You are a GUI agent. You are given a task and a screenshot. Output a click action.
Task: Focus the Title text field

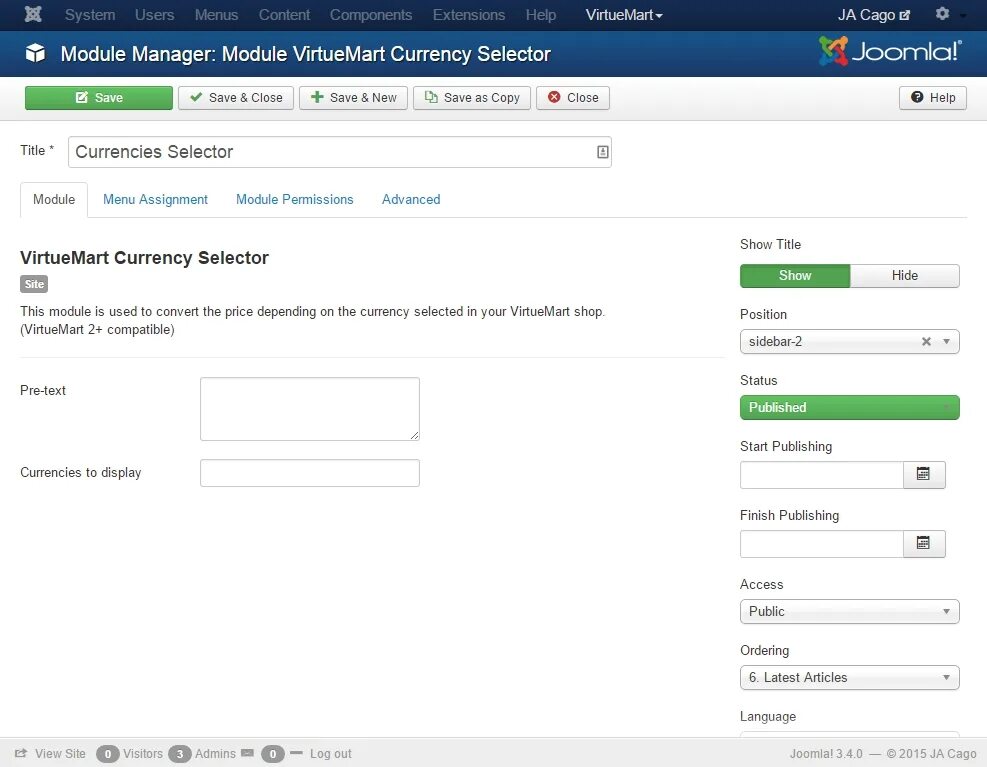pyautogui.click(x=340, y=152)
